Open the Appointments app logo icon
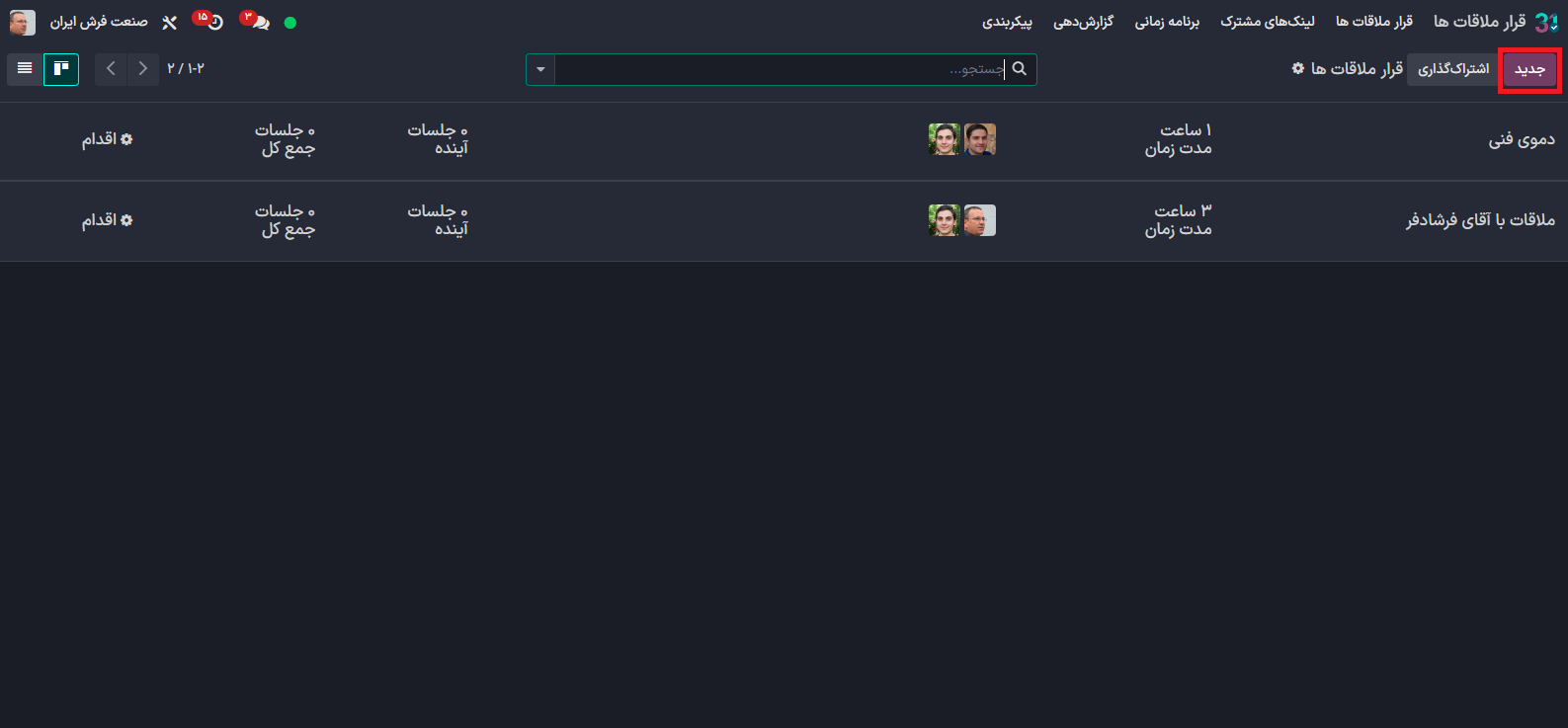This screenshot has height=728, width=1568. pos(1546,22)
